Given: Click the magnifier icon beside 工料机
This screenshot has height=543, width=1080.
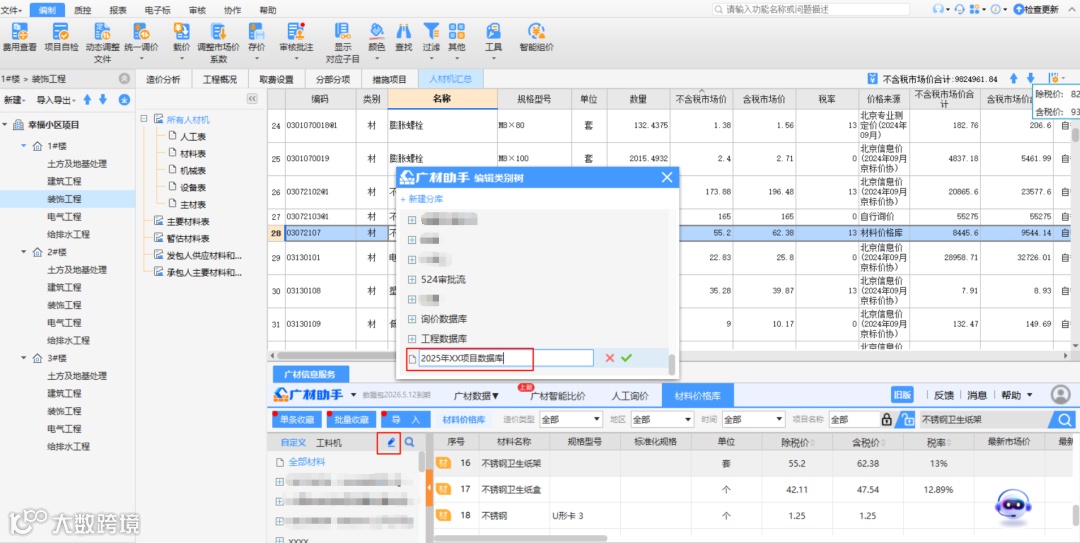Looking at the screenshot, I should pyautogui.click(x=409, y=442).
